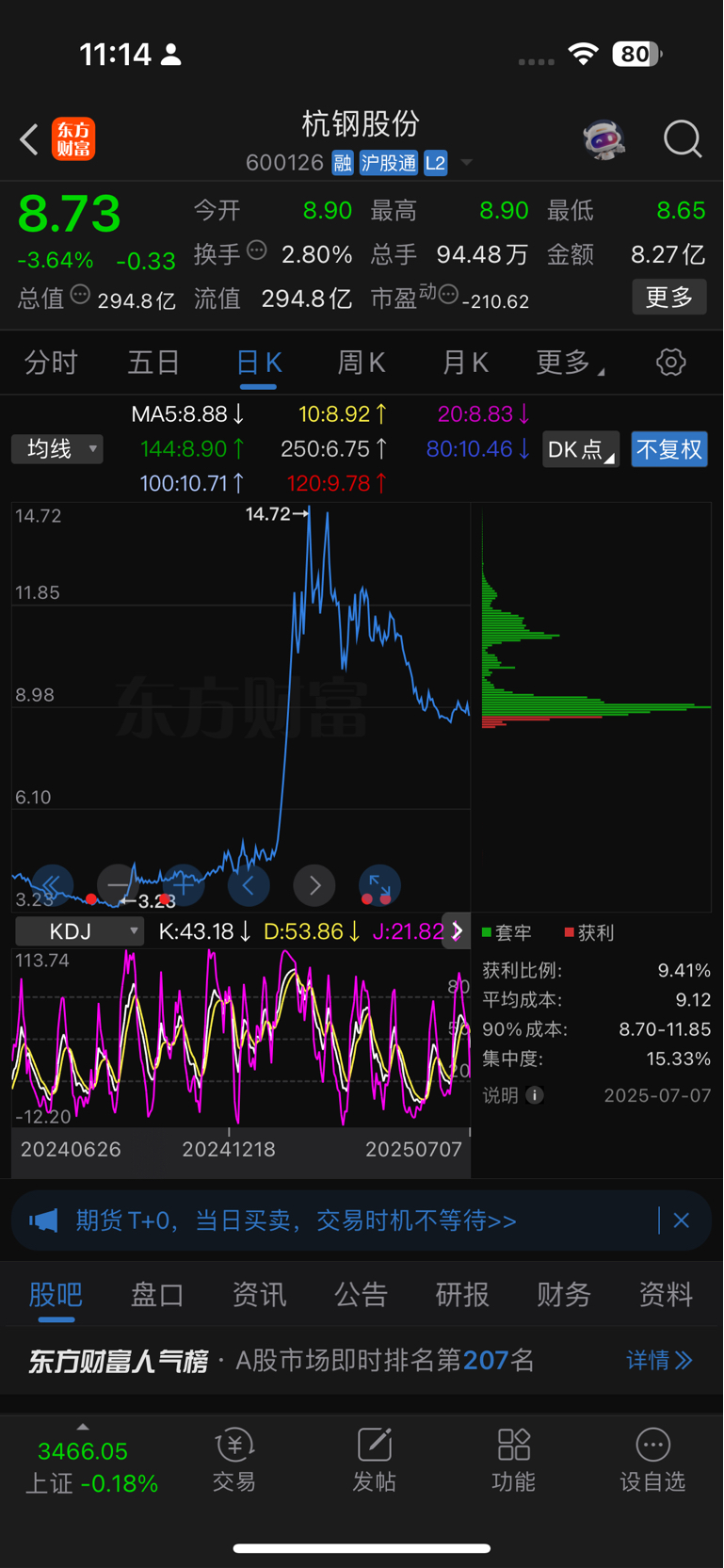The height and width of the screenshot is (1568, 724).
Task: Switch to 分时 tab
Action: pos(51,363)
